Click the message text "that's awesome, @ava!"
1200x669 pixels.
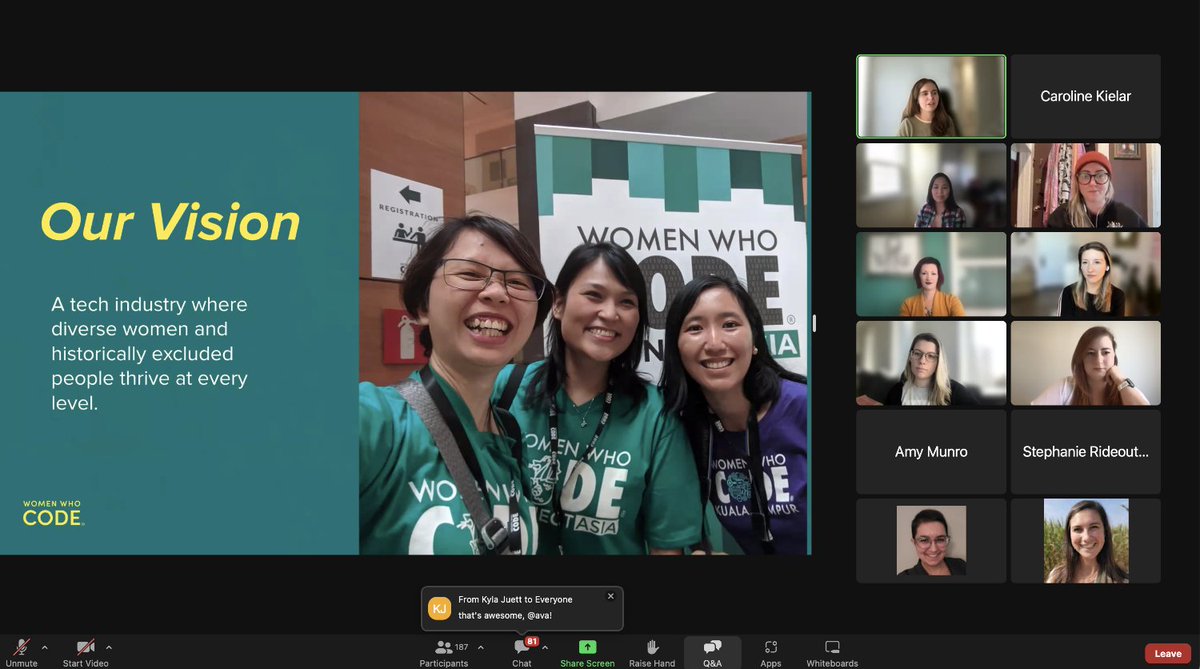(x=505, y=615)
